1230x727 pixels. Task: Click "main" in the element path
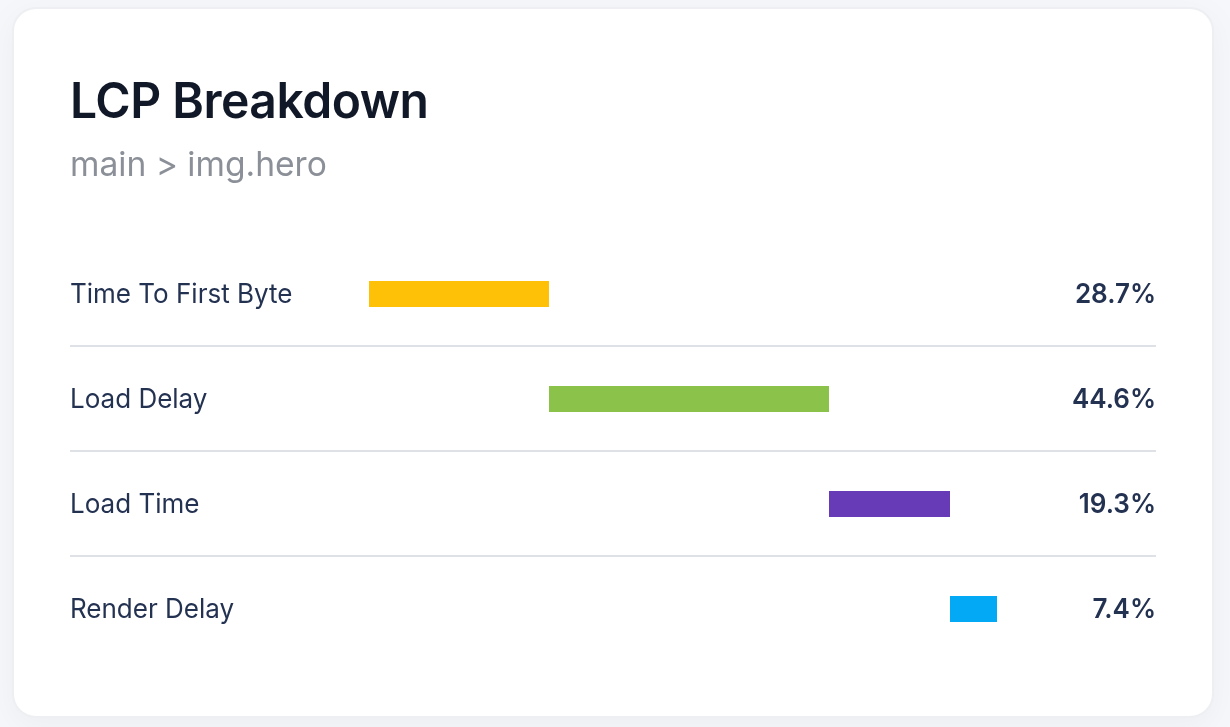tap(108, 164)
